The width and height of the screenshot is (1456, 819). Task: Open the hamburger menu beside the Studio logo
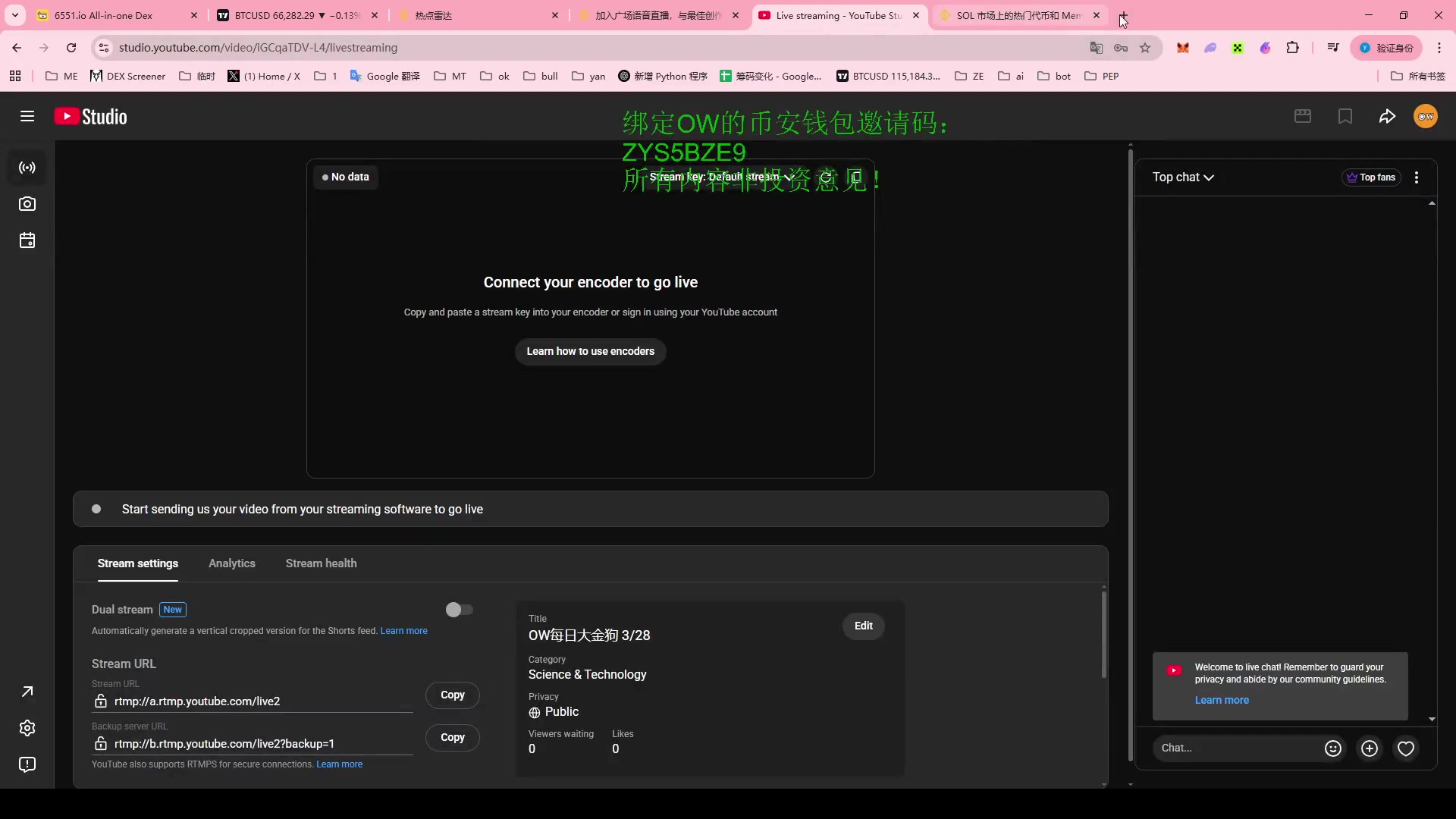click(27, 116)
